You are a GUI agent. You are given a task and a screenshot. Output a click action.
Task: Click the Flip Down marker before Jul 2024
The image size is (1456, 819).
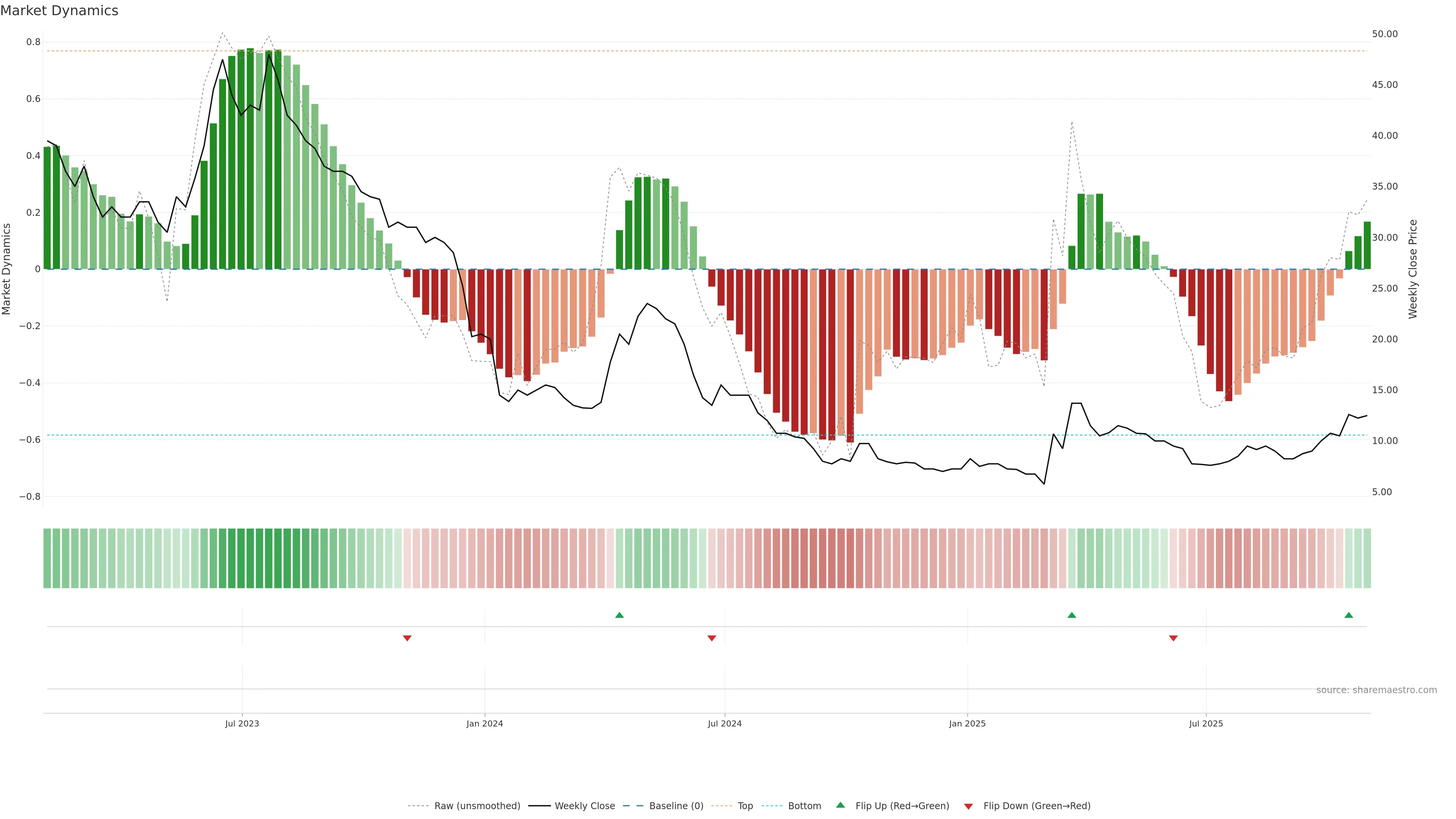click(712, 638)
